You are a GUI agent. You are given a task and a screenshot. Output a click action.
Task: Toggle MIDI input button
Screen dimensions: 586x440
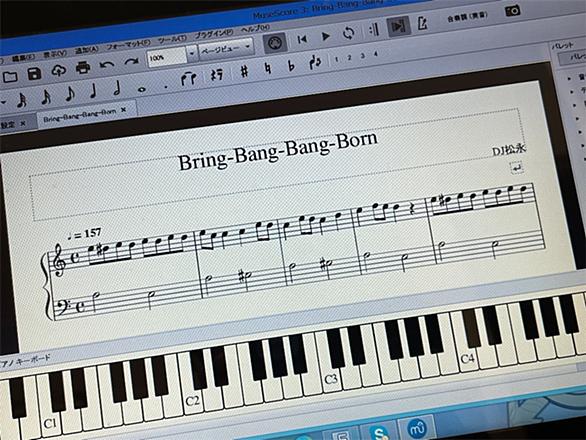coord(275,43)
